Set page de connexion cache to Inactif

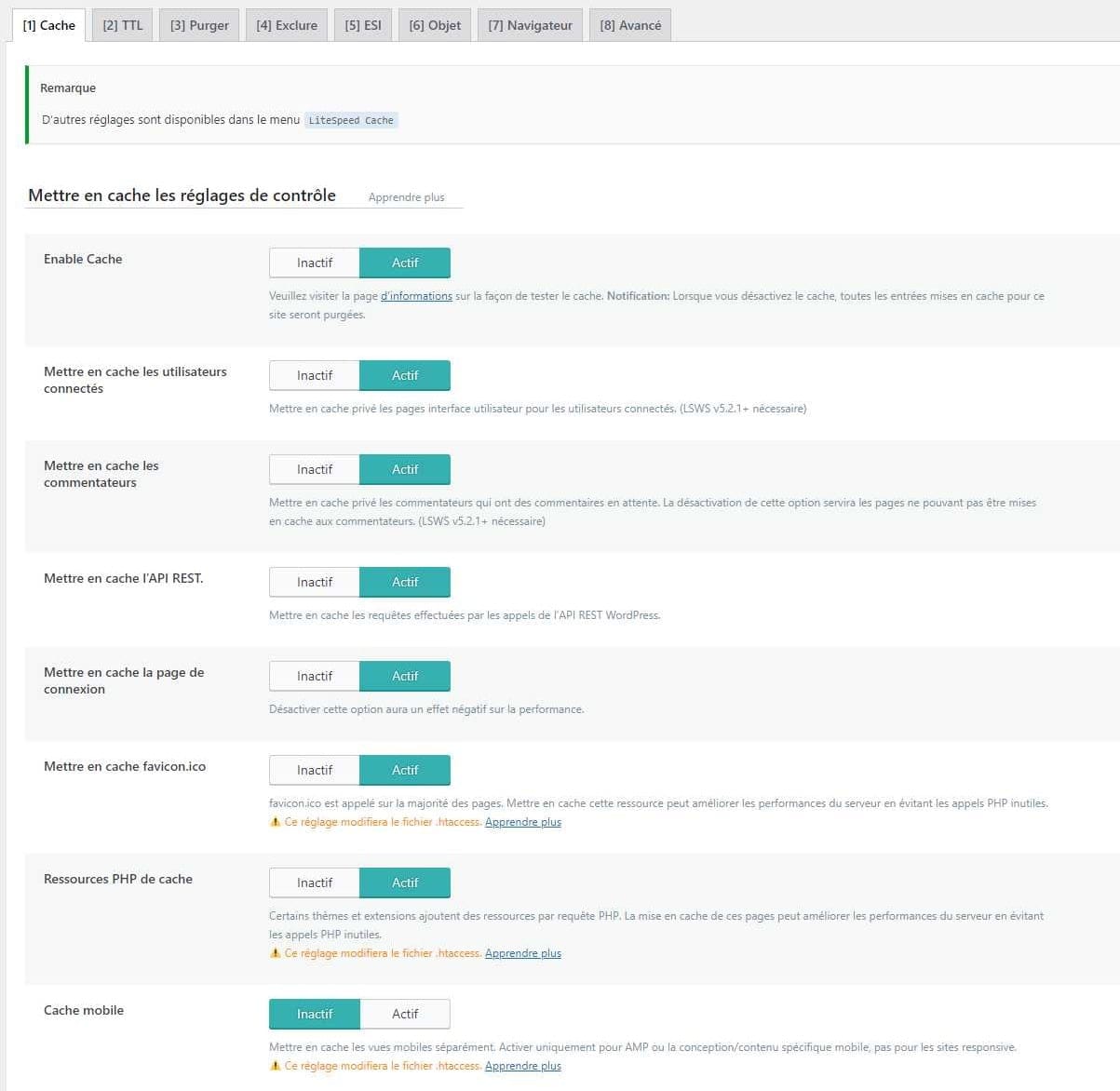315,676
